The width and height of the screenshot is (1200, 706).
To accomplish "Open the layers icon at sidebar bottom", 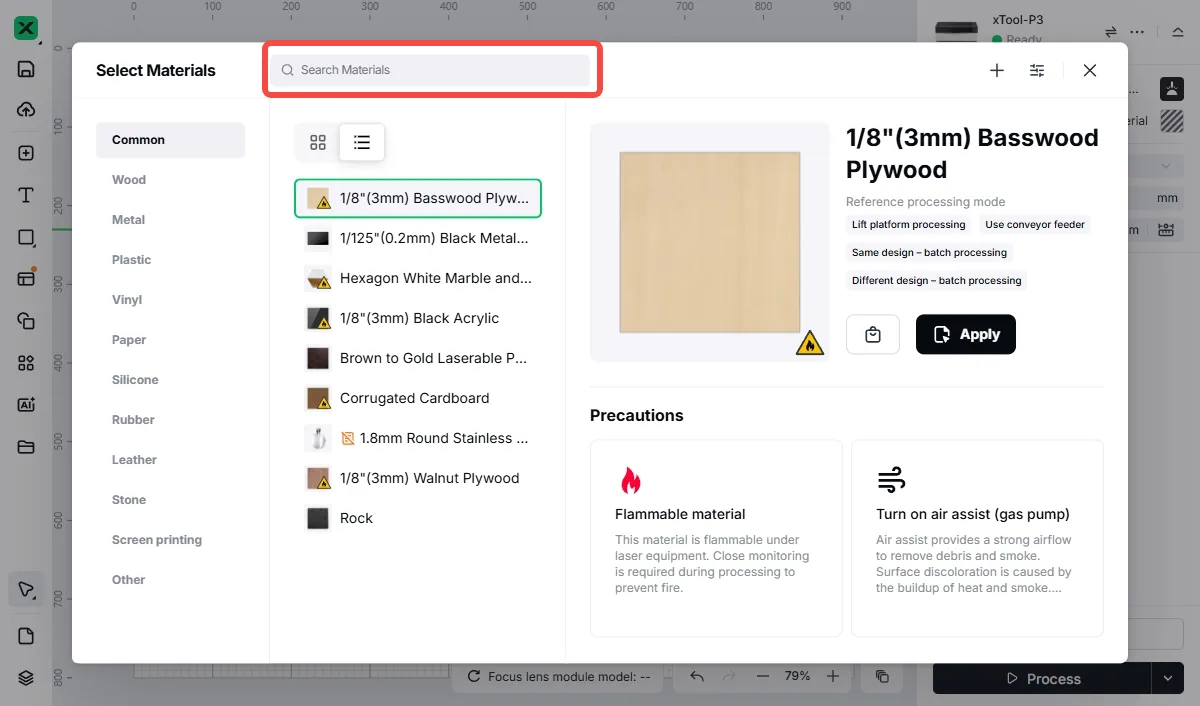I will [x=26, y=677].
